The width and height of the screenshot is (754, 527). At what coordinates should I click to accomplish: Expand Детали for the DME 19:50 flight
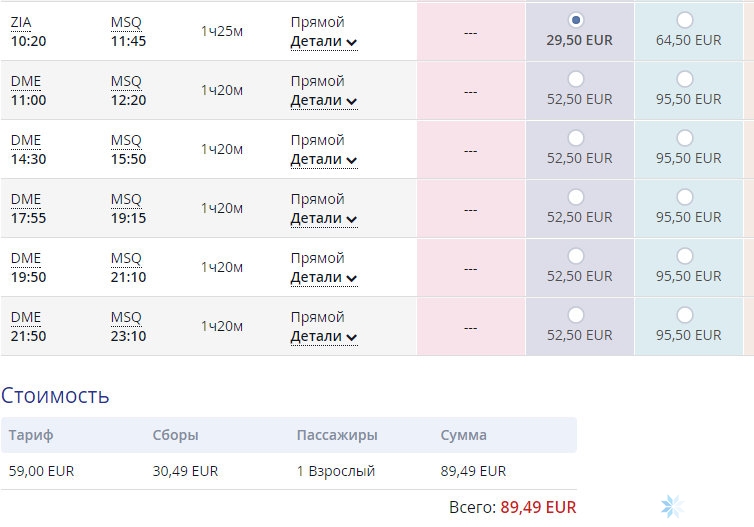[x=324, y=278]
